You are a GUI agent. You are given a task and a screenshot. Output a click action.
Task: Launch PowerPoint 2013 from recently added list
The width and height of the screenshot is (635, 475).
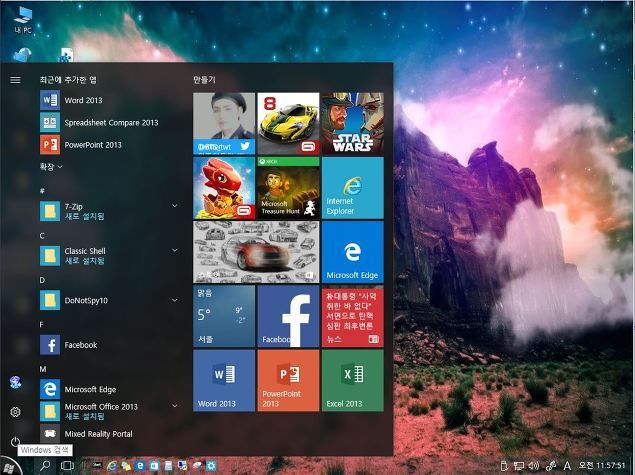[109, 145]
